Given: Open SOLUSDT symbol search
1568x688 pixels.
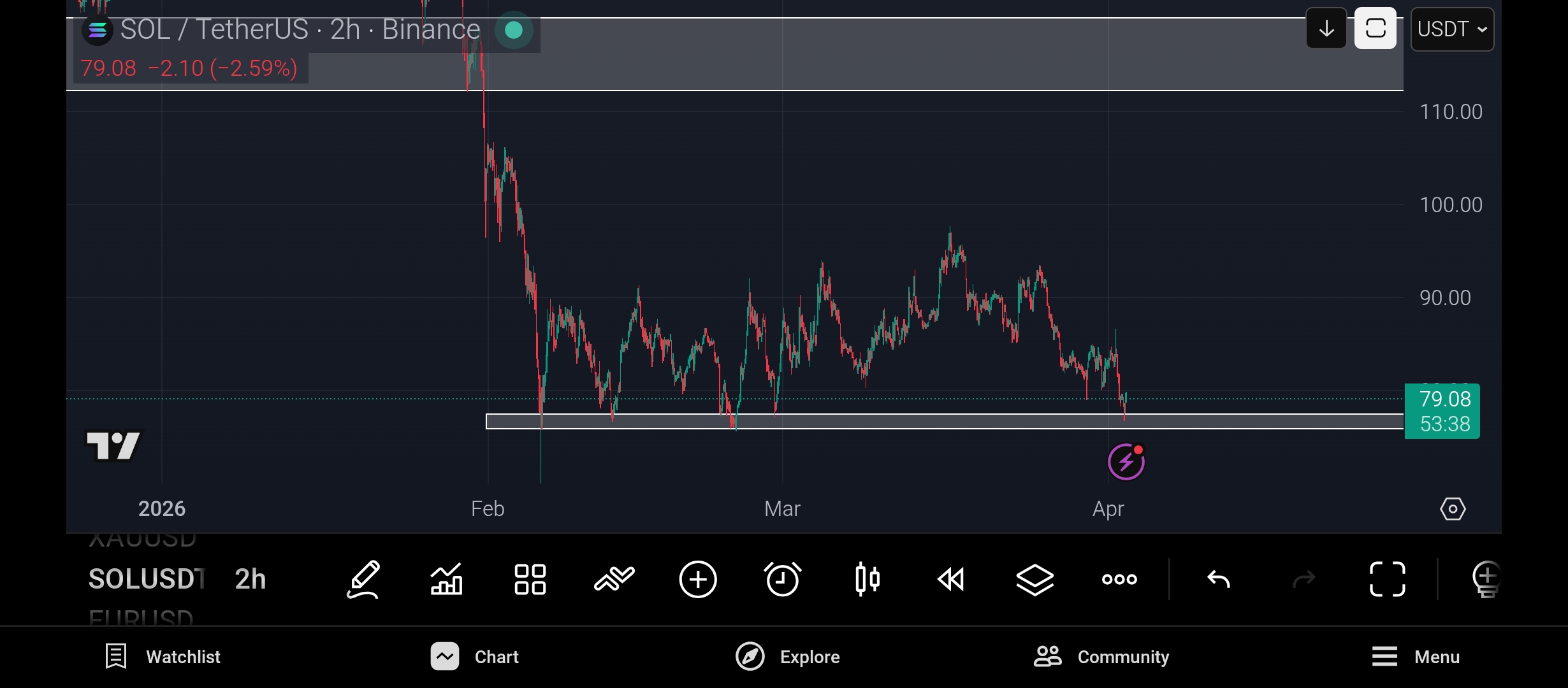Looking at the screenshot, I should tap(147, 579).
